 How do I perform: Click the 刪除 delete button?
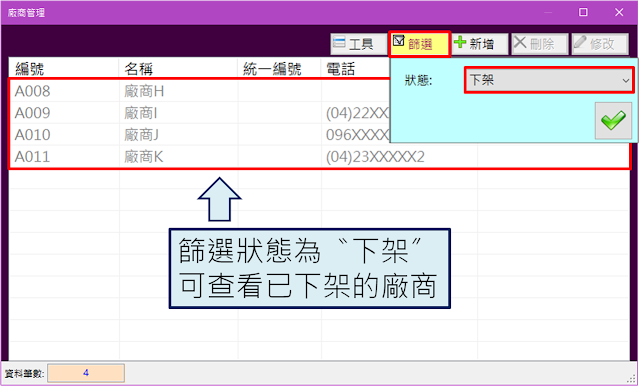[x=540, y=44]
